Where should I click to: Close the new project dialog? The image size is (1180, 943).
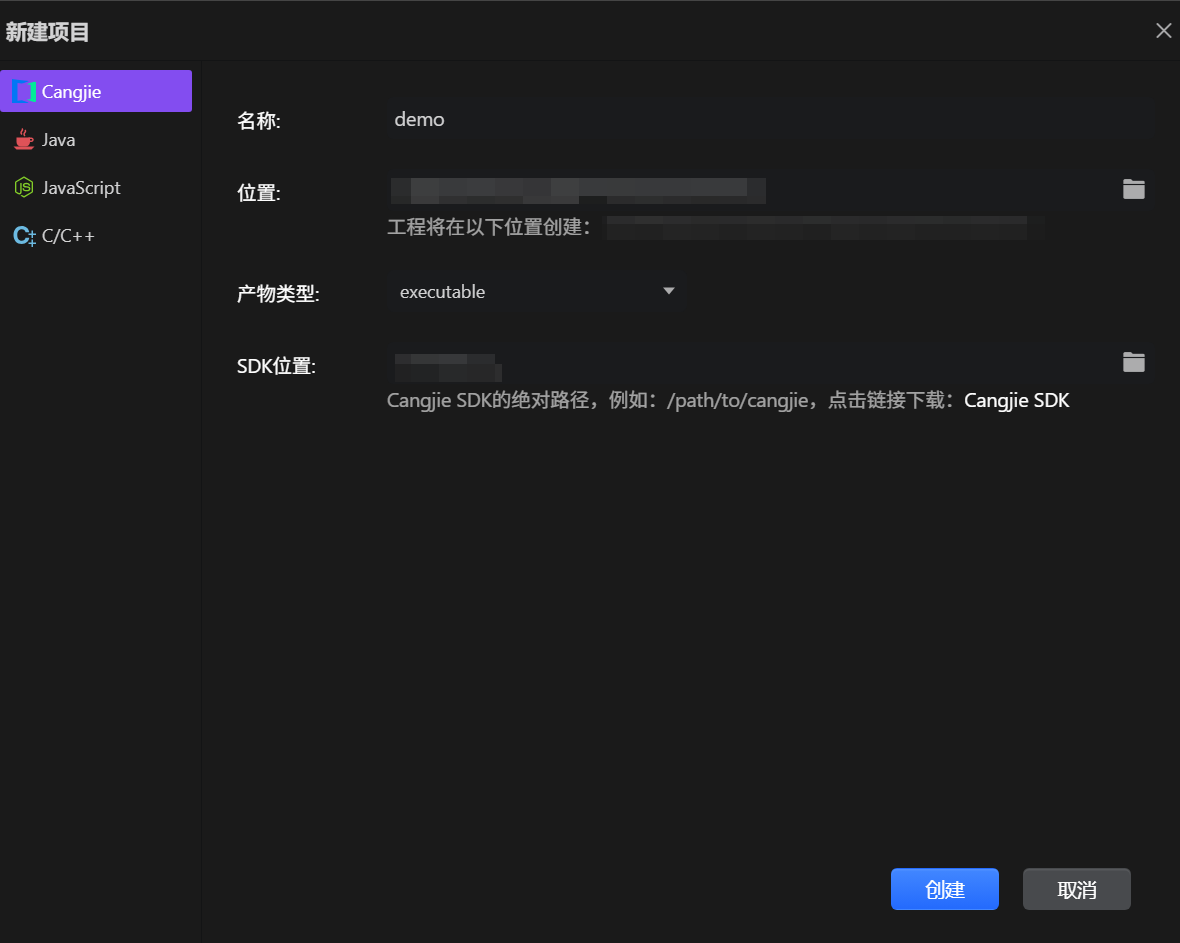pyautogui.click(x=1163, y=31)
